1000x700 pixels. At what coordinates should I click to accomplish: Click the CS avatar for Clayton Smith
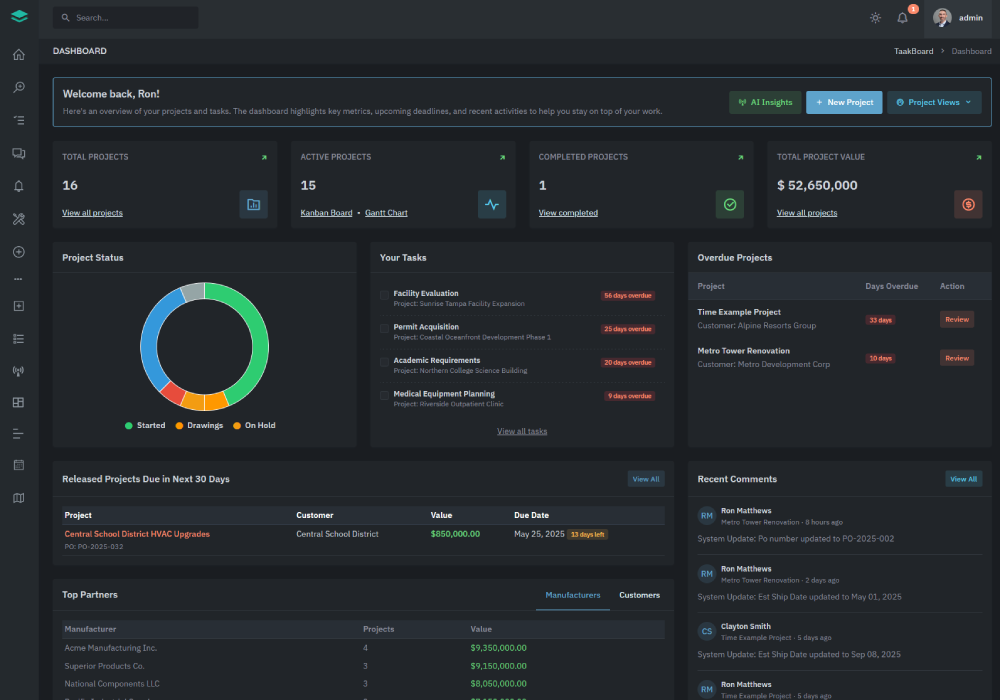point(707,632)
